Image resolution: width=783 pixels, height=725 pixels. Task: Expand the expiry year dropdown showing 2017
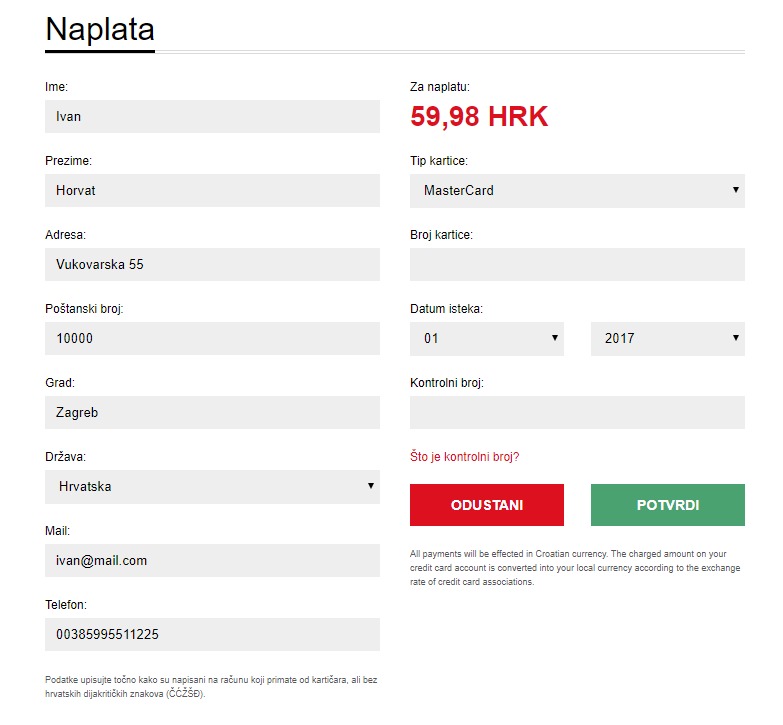pyautogui.click(x=667, y=339)
